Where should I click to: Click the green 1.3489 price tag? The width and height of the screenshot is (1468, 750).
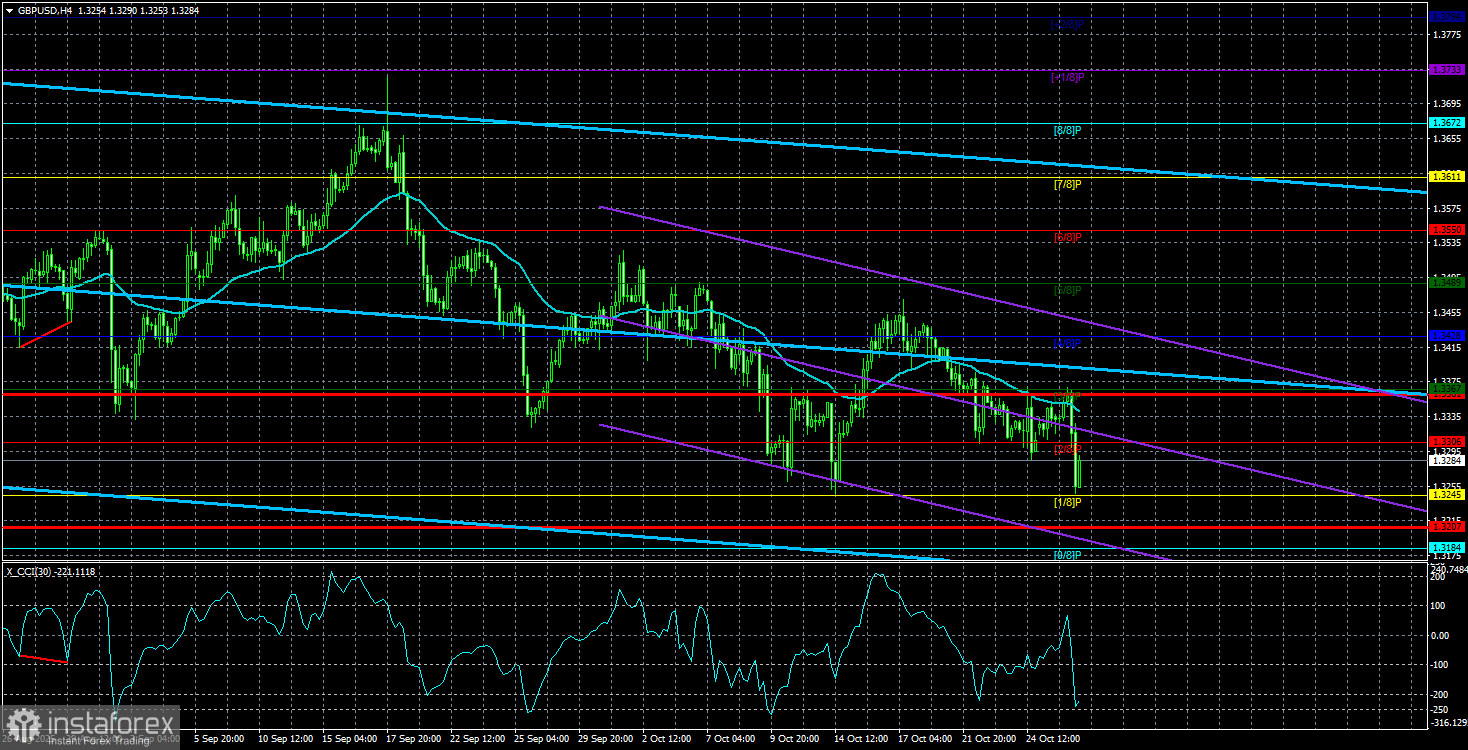1445,283
